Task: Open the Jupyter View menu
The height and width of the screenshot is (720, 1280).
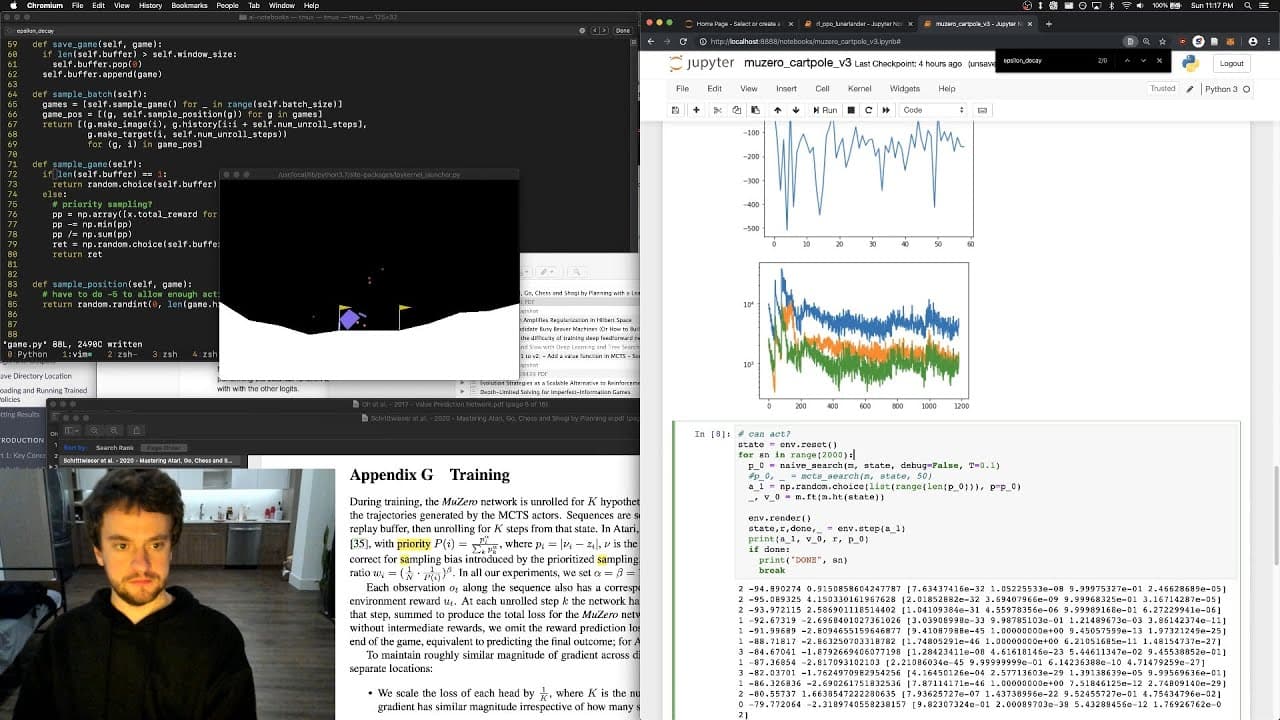Action: point(748,89)
